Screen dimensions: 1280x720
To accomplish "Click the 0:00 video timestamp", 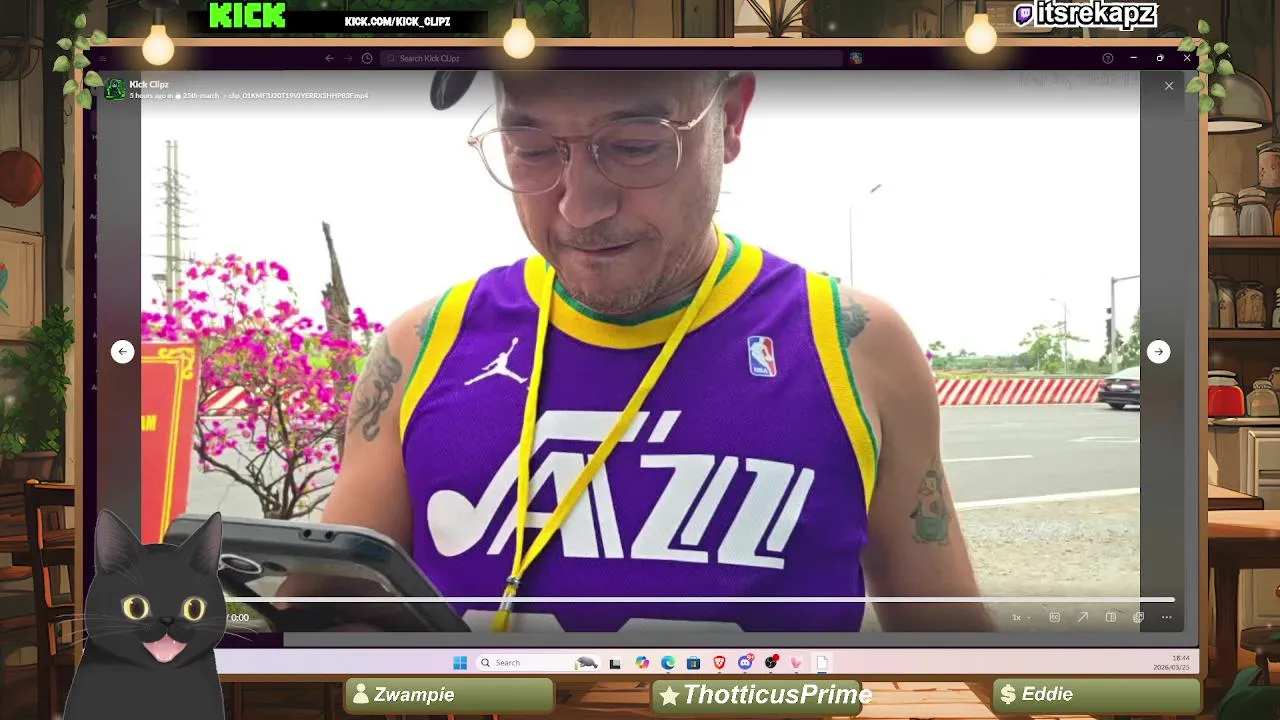I will [x=238, y=617].
